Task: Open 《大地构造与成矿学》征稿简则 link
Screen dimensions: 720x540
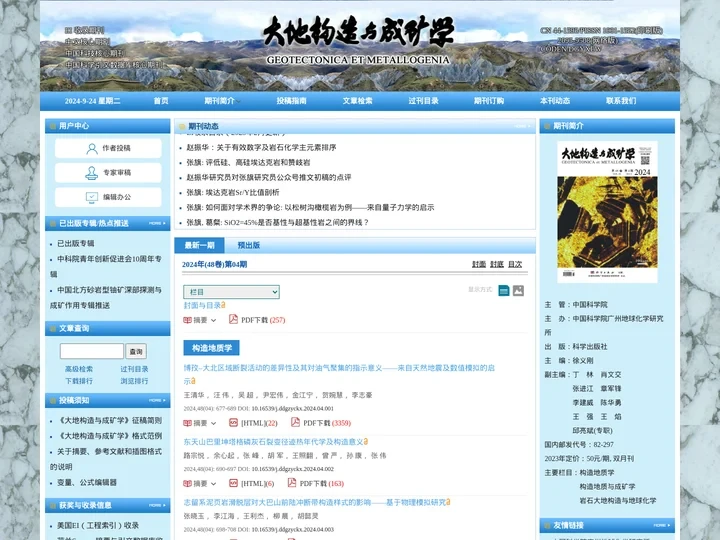Action: pyautogui.click(x=109, y=421)
